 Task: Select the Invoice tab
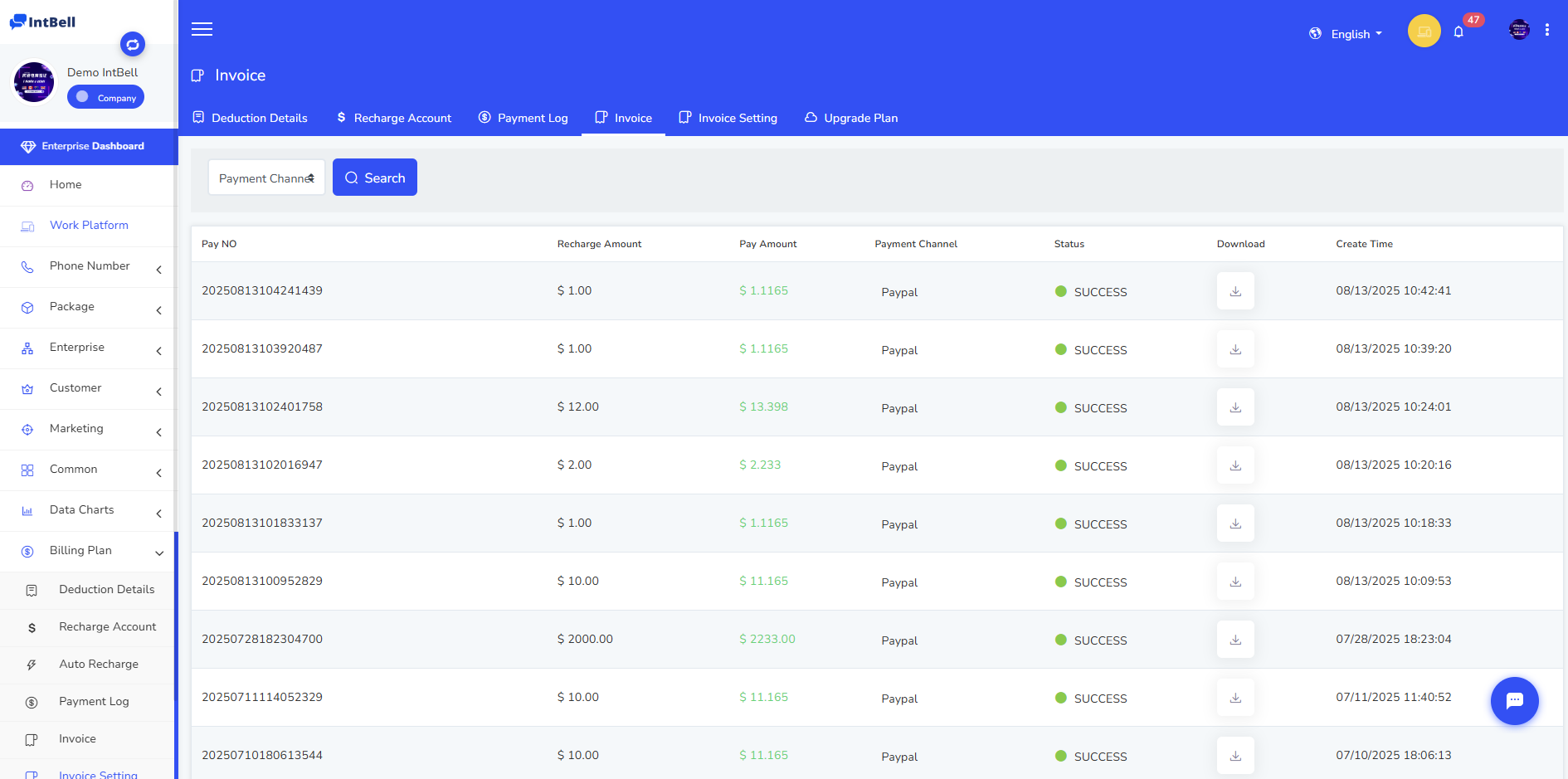coord(623,118)
